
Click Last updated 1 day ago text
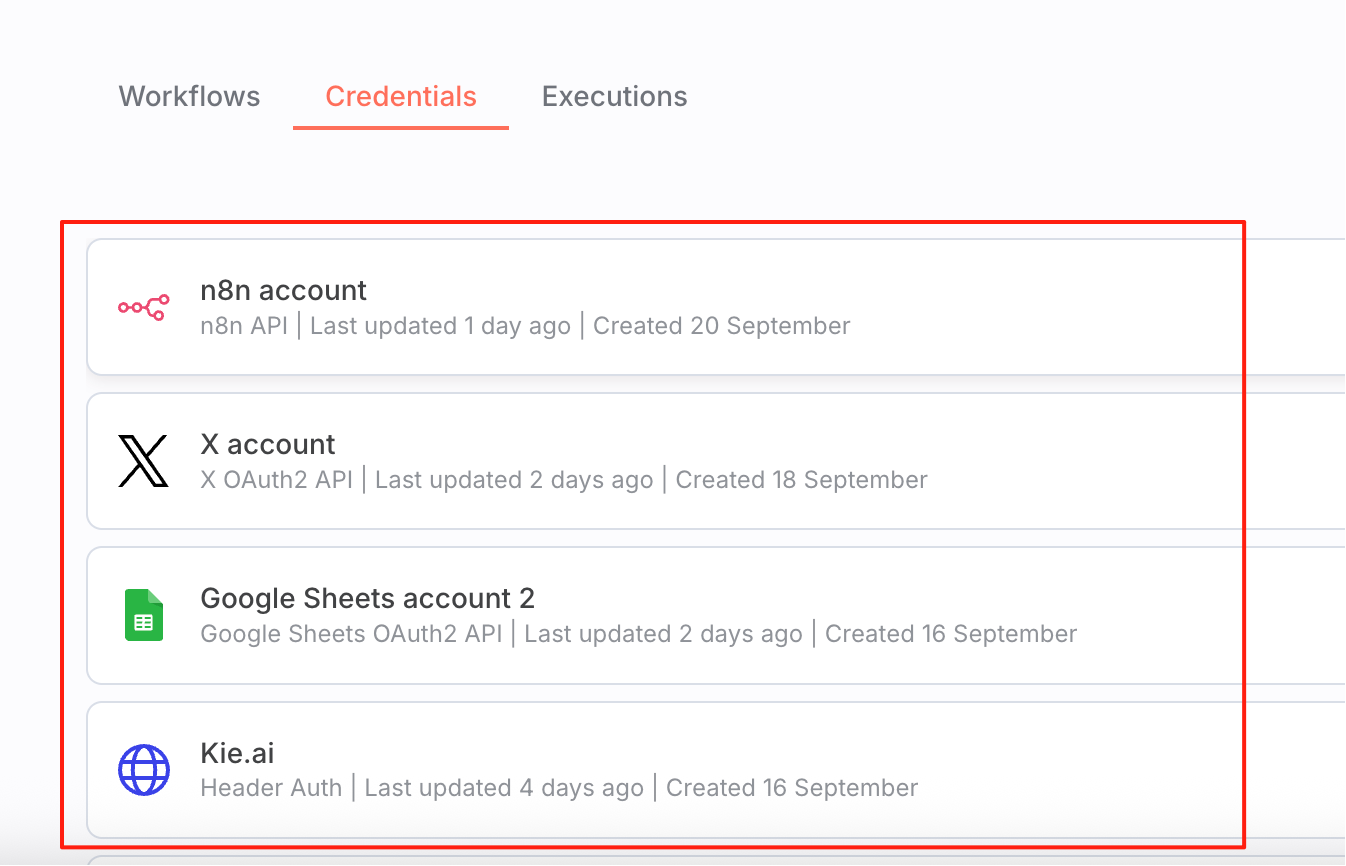440,326
